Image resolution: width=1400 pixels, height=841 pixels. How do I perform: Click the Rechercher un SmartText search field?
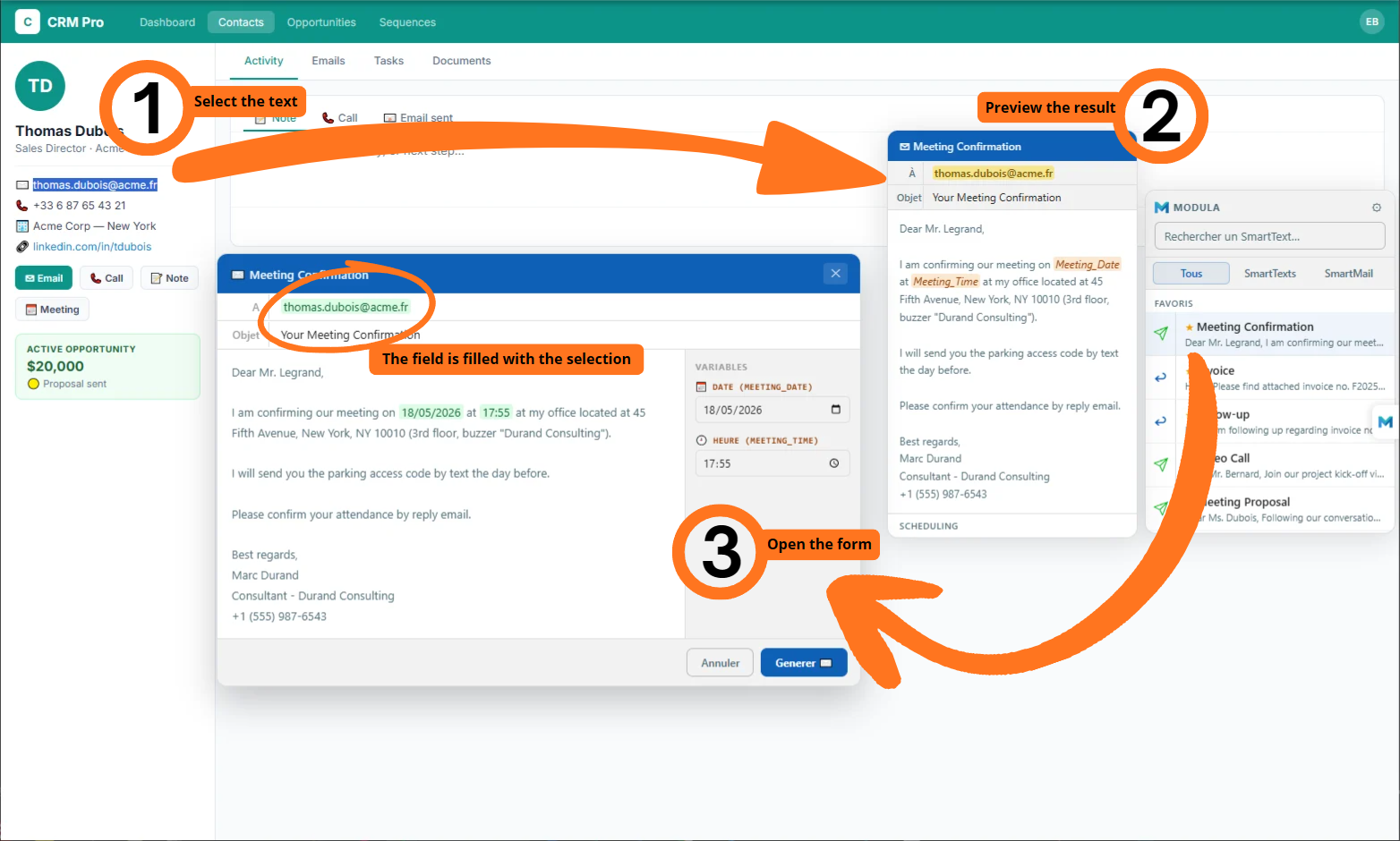(x=1269, y=236)
